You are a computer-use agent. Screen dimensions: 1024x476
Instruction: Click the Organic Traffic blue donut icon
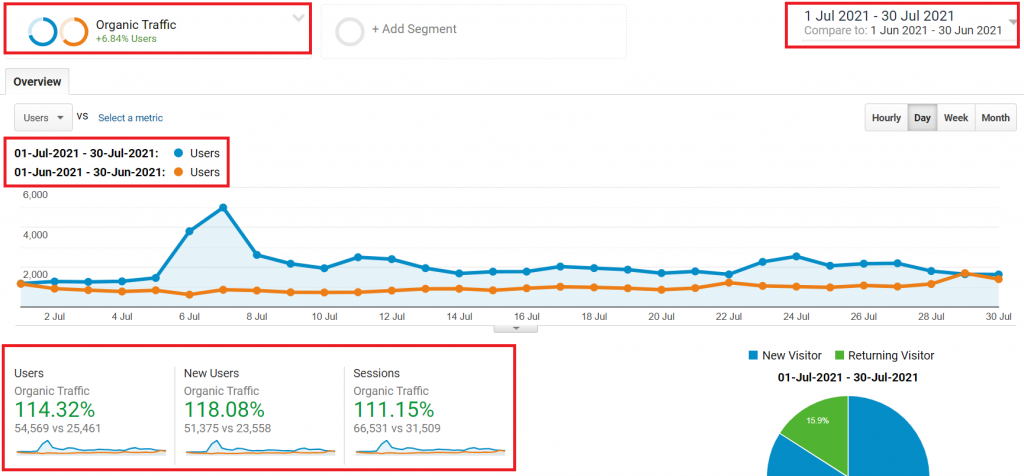(42, 31)
